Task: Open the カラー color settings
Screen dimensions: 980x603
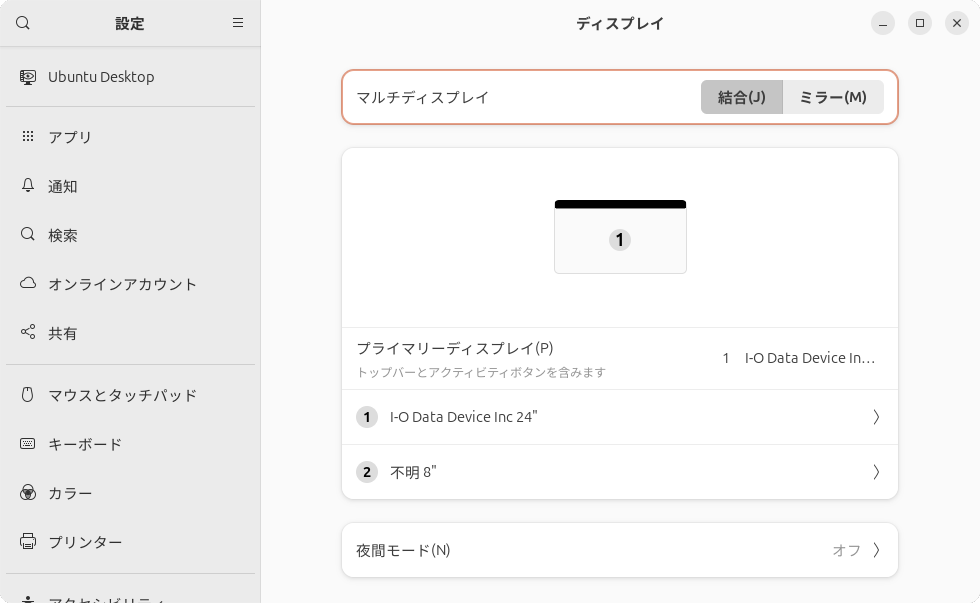Action: (68, 493)
